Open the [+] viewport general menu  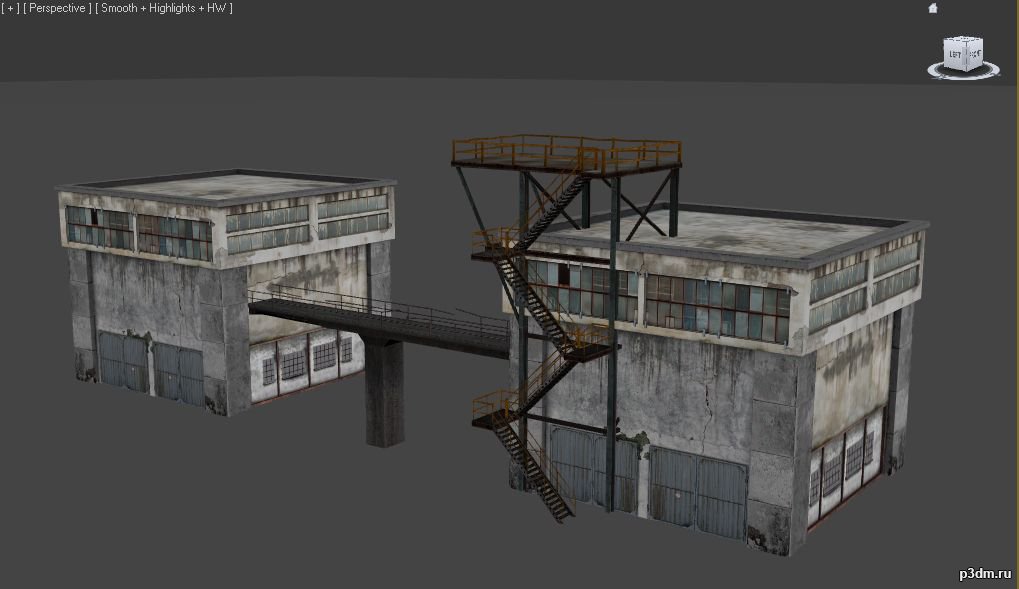10,8
